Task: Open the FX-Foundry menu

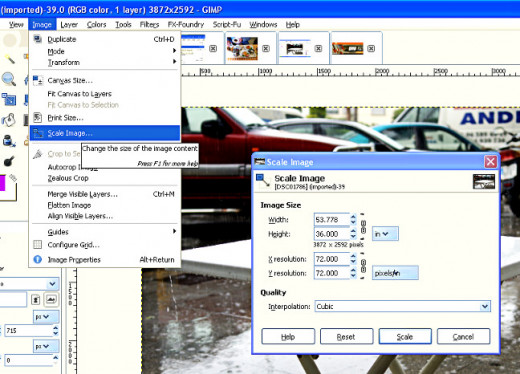Action: [x=186, y=25]
